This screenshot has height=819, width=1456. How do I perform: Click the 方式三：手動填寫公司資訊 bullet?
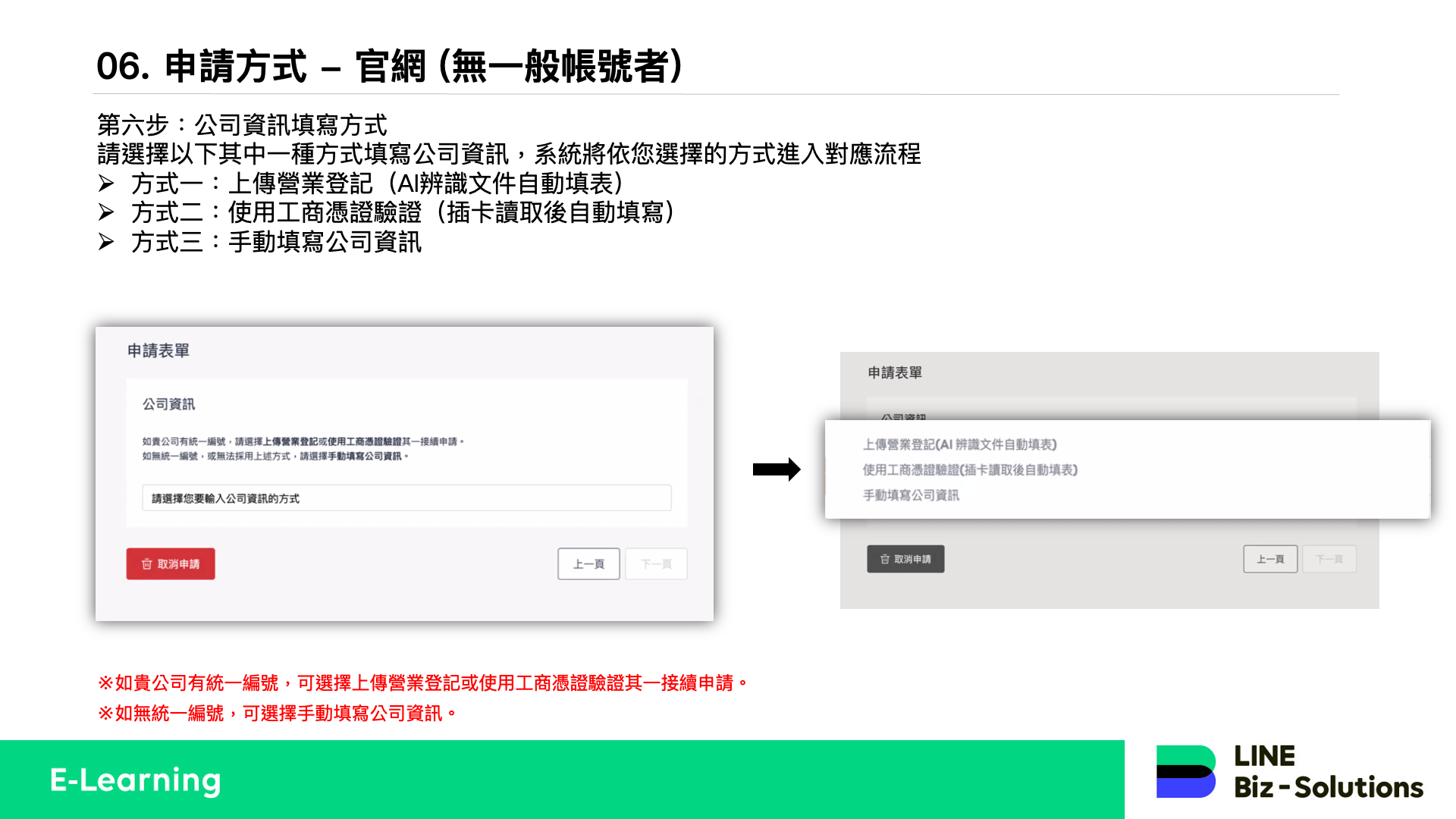pyautogui.click(x=276, y=242)
